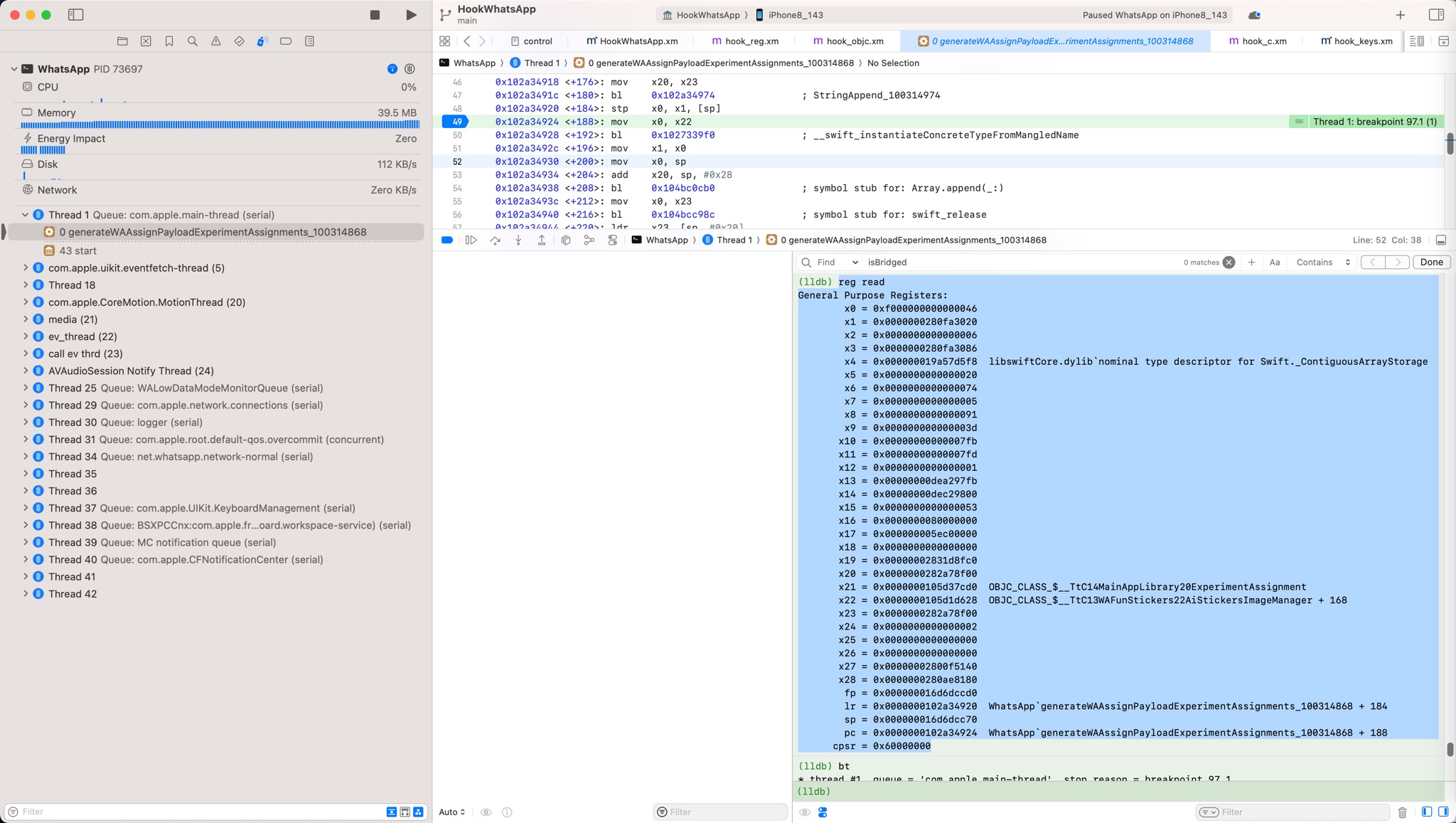Click the Run play button in toolbar
Screen dimensions: 1456x823
tap(411, 15)
